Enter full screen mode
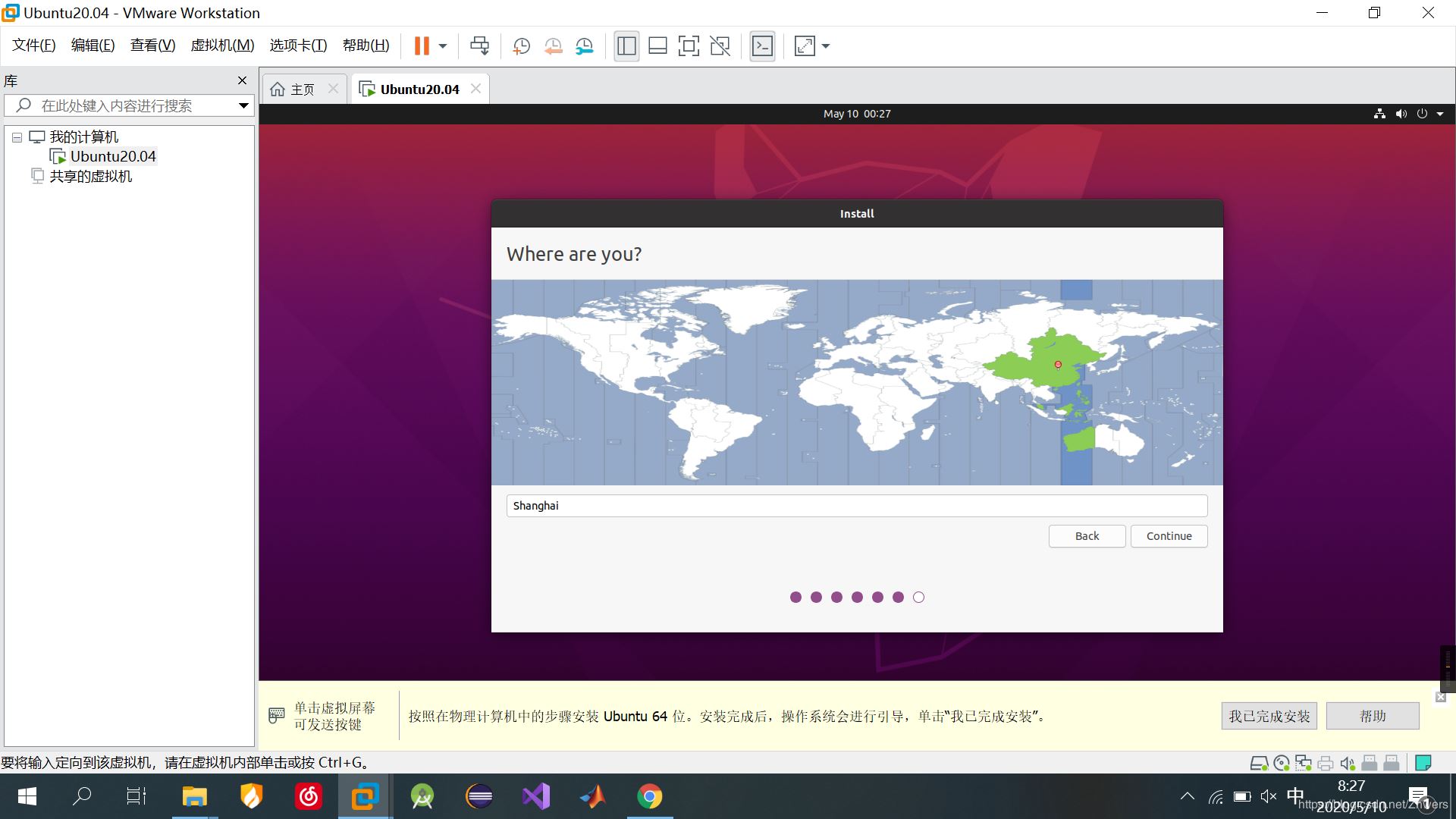The image size is (1456, 819). [689, 46]
